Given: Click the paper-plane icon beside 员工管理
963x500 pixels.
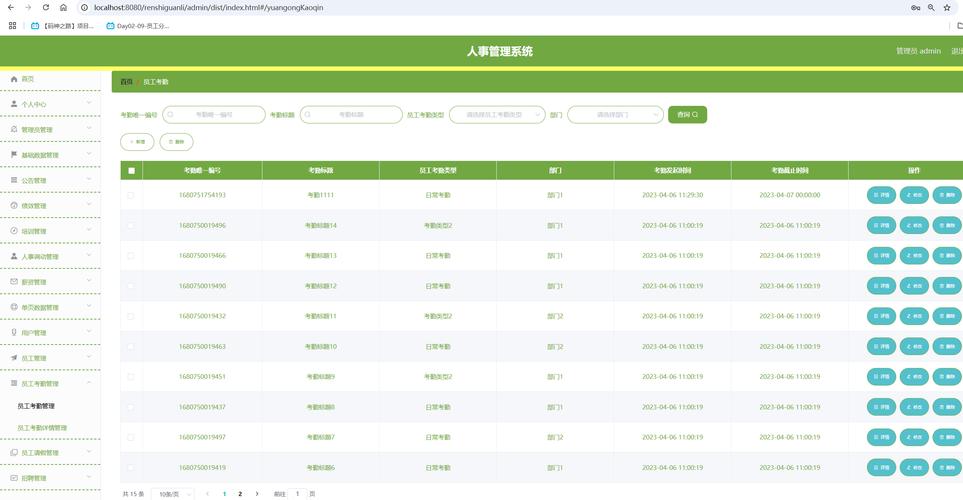Looking at the screenshot, I should pyautogui.click(x=14, y=358).
